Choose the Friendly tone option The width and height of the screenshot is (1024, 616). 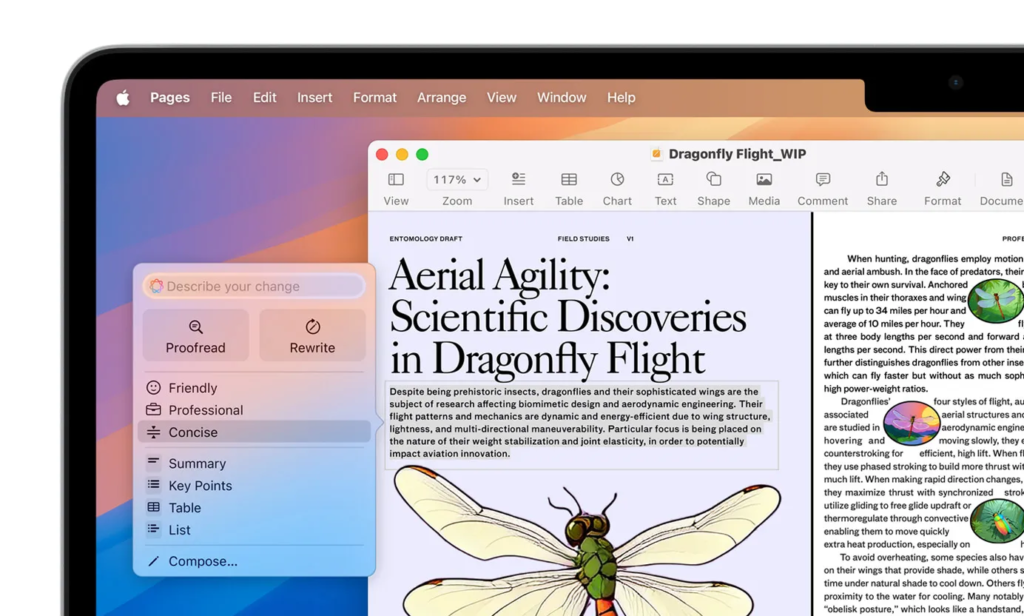(254, 388)
